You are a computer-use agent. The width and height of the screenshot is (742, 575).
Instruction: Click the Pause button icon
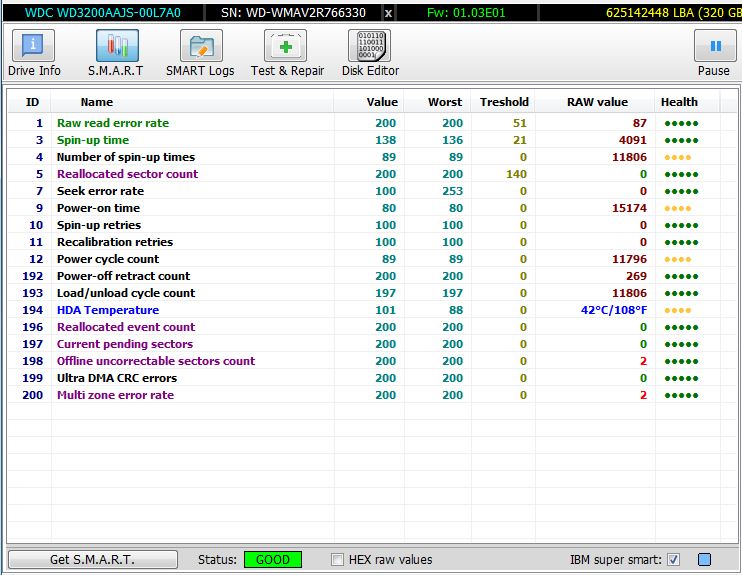pos(715,46)
